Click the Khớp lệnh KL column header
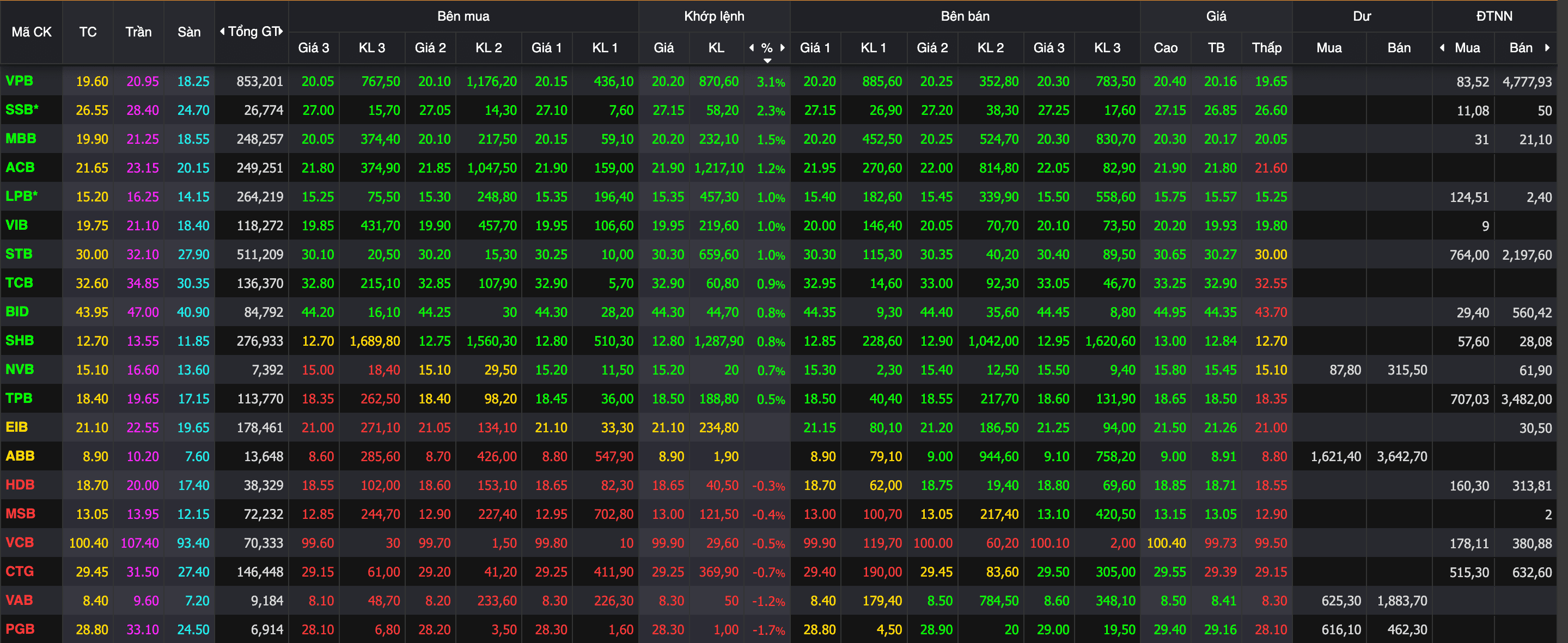This screenshot has width=1568, height=643. (x=716, y=47)
